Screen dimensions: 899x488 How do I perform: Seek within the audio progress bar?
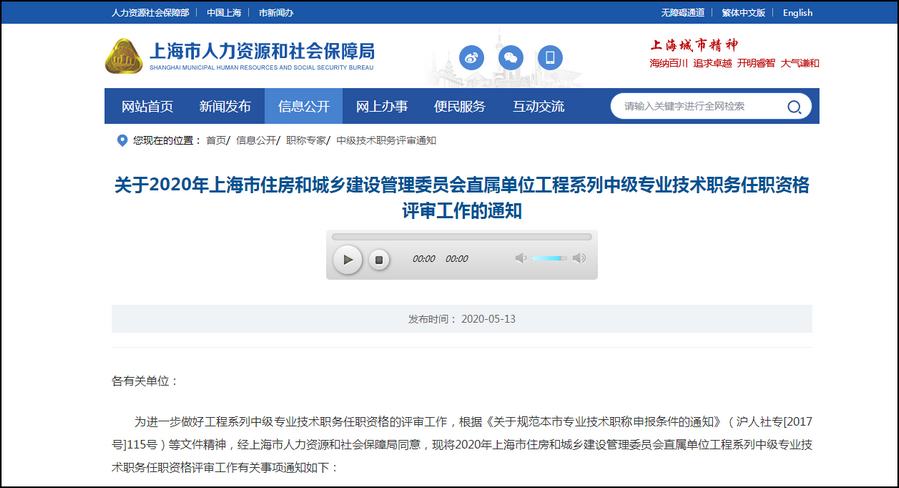click(462, 237)
